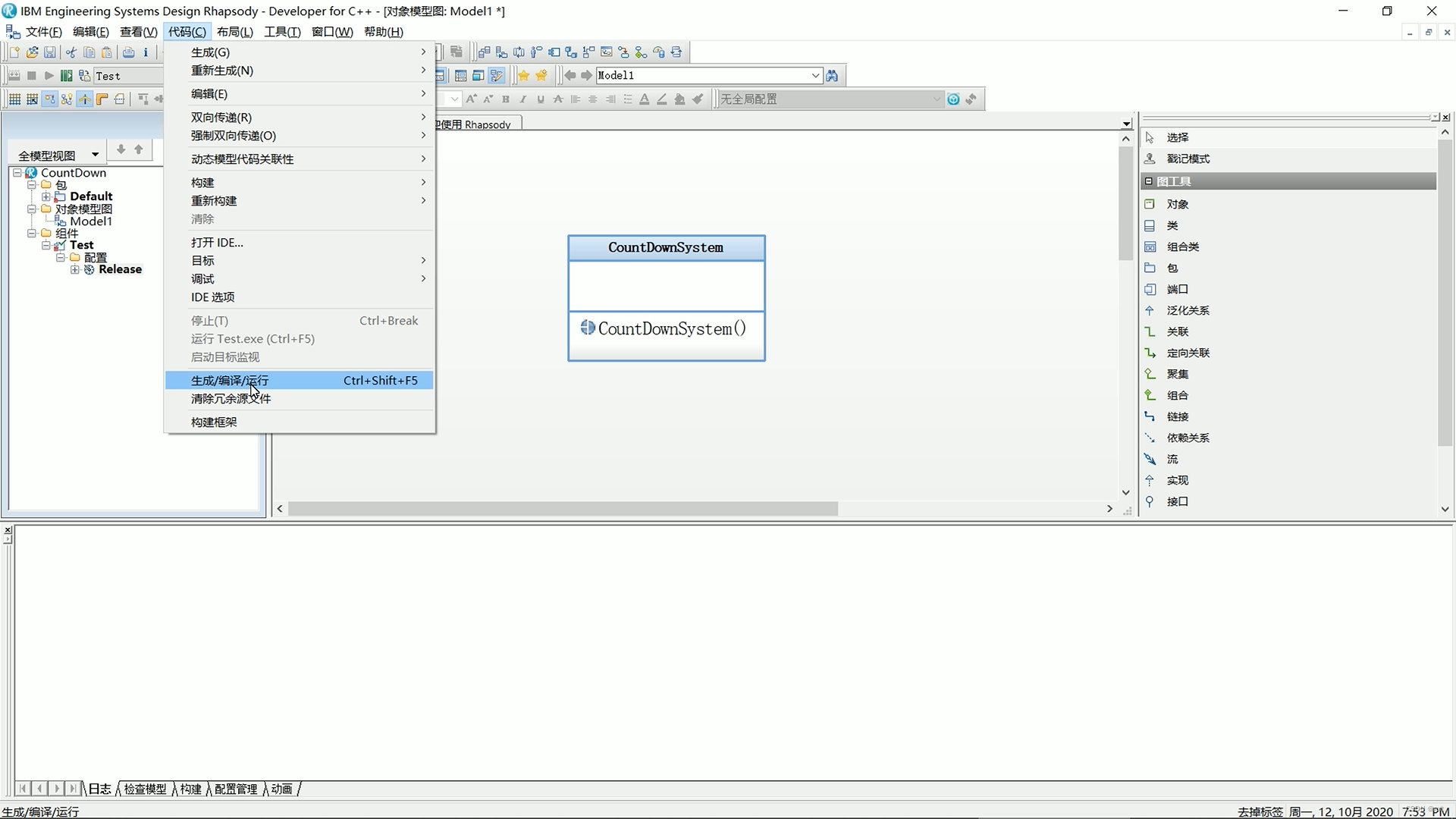Click the 构建框架 menu entry
The height and width of the screenshot is (819, 1456).
(214, 422)
